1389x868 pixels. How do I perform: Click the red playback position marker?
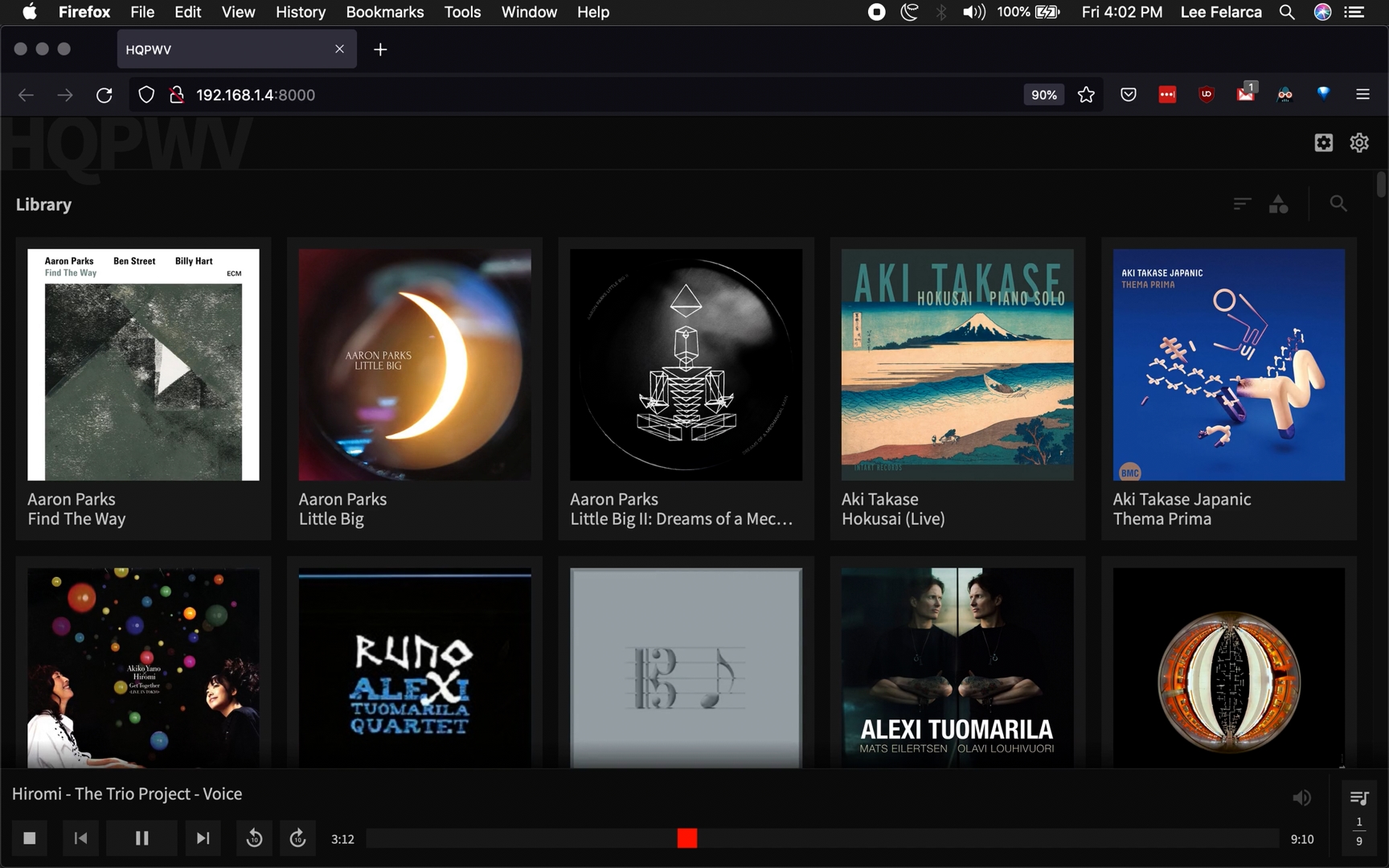[x=686, y=838]
